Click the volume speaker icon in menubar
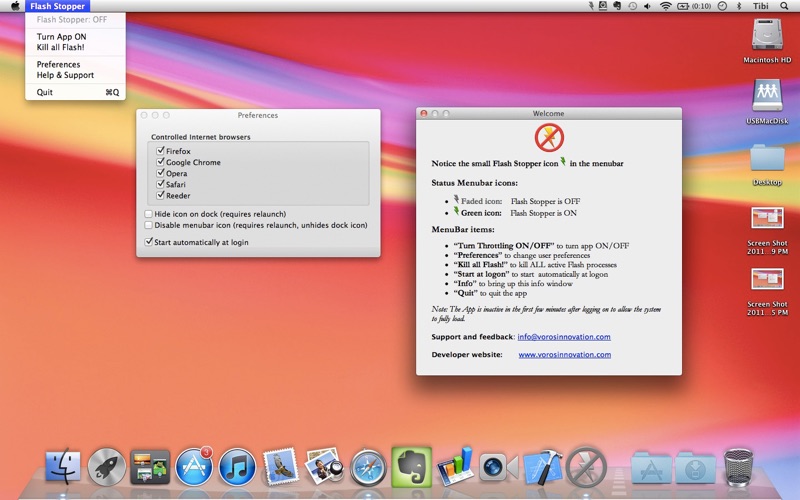800x500 pixels. pyautogui.click(x=647, y=6)
